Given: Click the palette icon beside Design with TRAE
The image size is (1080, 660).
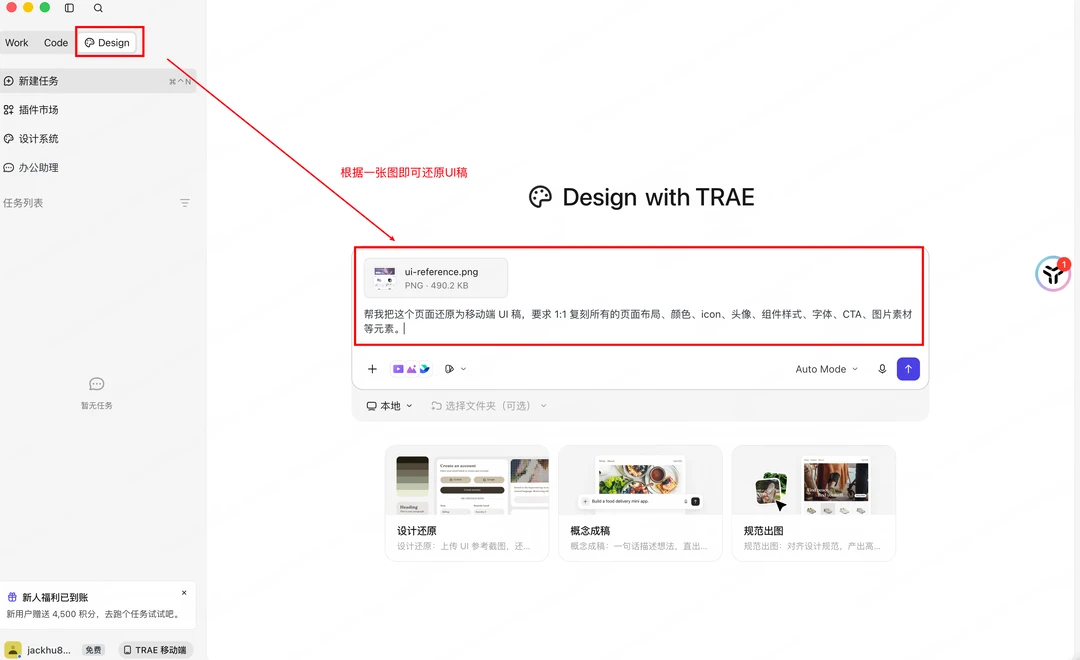Looking at the screenshot, I should (x=540, y=197).
